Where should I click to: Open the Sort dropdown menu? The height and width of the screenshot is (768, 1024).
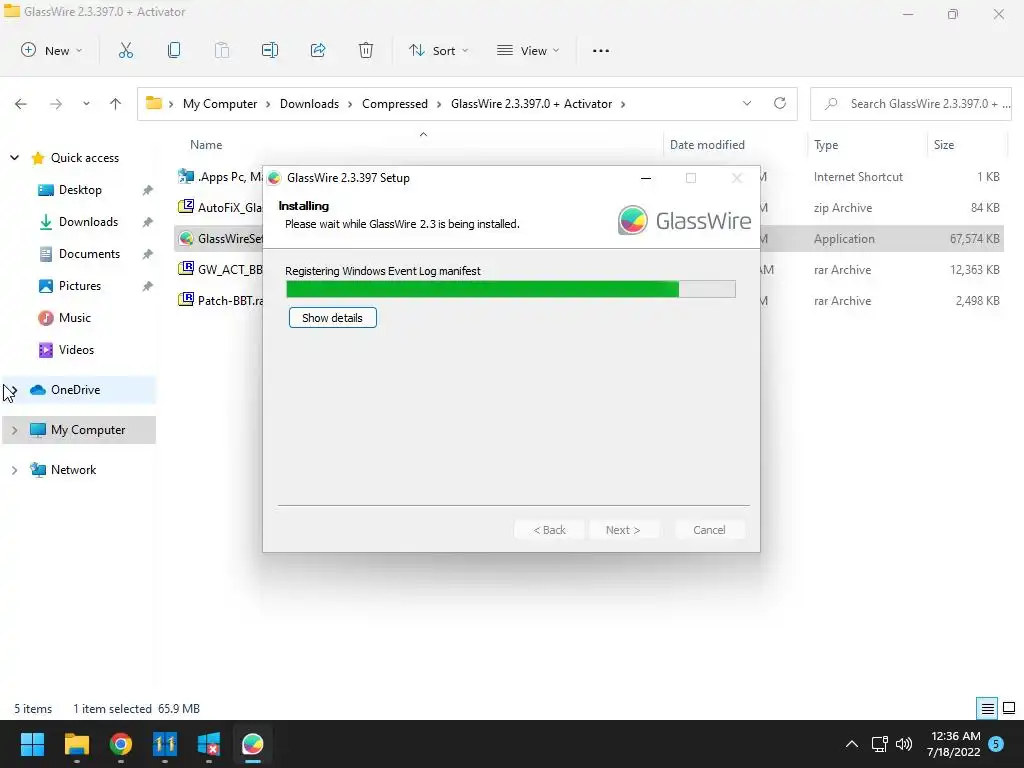tap(438, 50)
